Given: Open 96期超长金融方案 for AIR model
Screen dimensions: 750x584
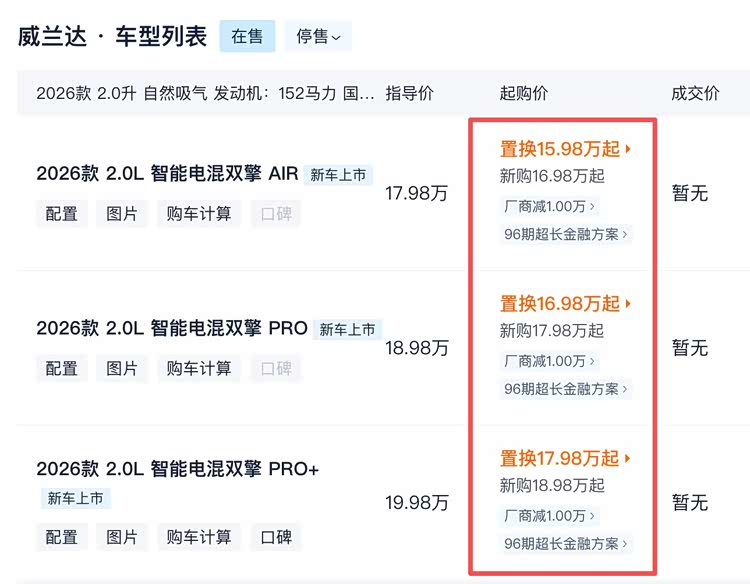Looking at the screenshot, I should pos(565,234).
